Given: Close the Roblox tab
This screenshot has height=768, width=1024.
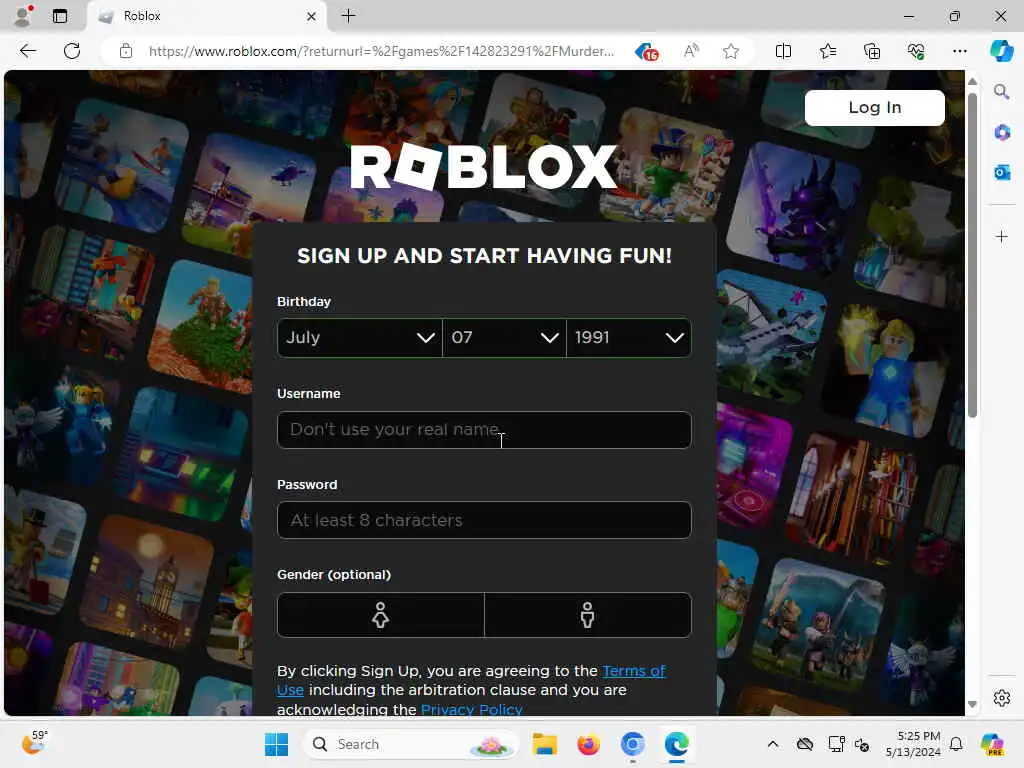Looking at the screenshot, I should (x=312, y=16).
